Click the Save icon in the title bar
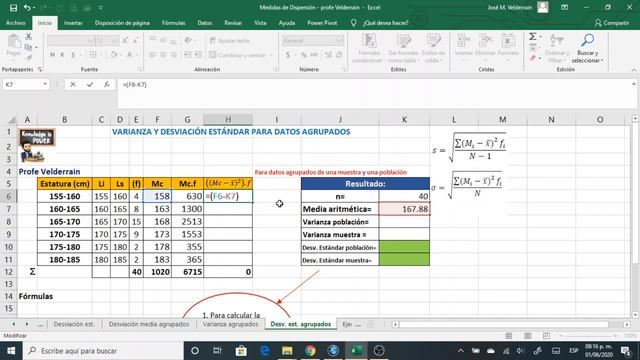This screenshot has width=640, height=360. click(13, 8)
